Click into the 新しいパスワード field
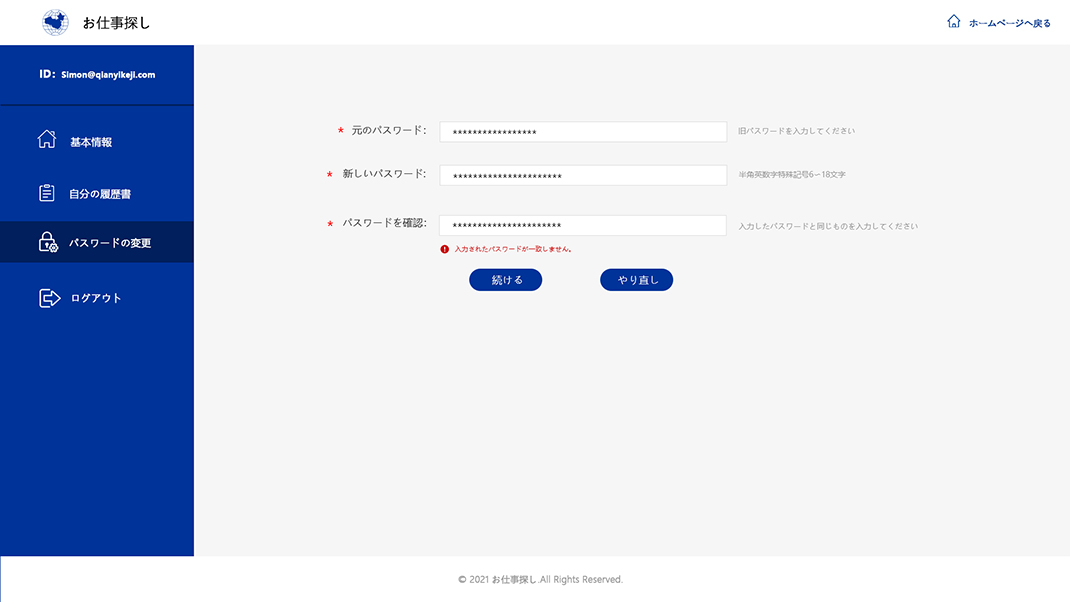The image size is (1070, 602). (x=583, y=176)
